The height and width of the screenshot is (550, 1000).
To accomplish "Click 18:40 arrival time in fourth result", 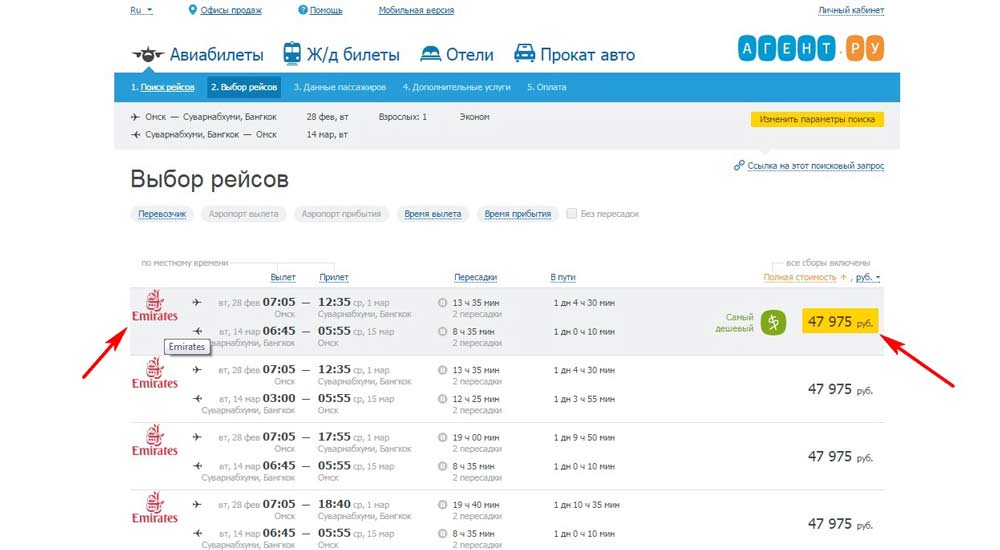I will tap(334, 504).
